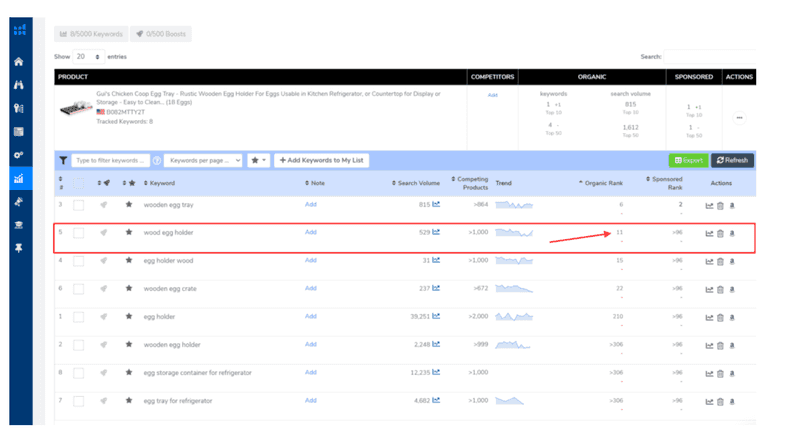Sort by the Search Volume column header
Image resolution: width=800 pixels, height=436 pixels.
[x=417, y=183]
